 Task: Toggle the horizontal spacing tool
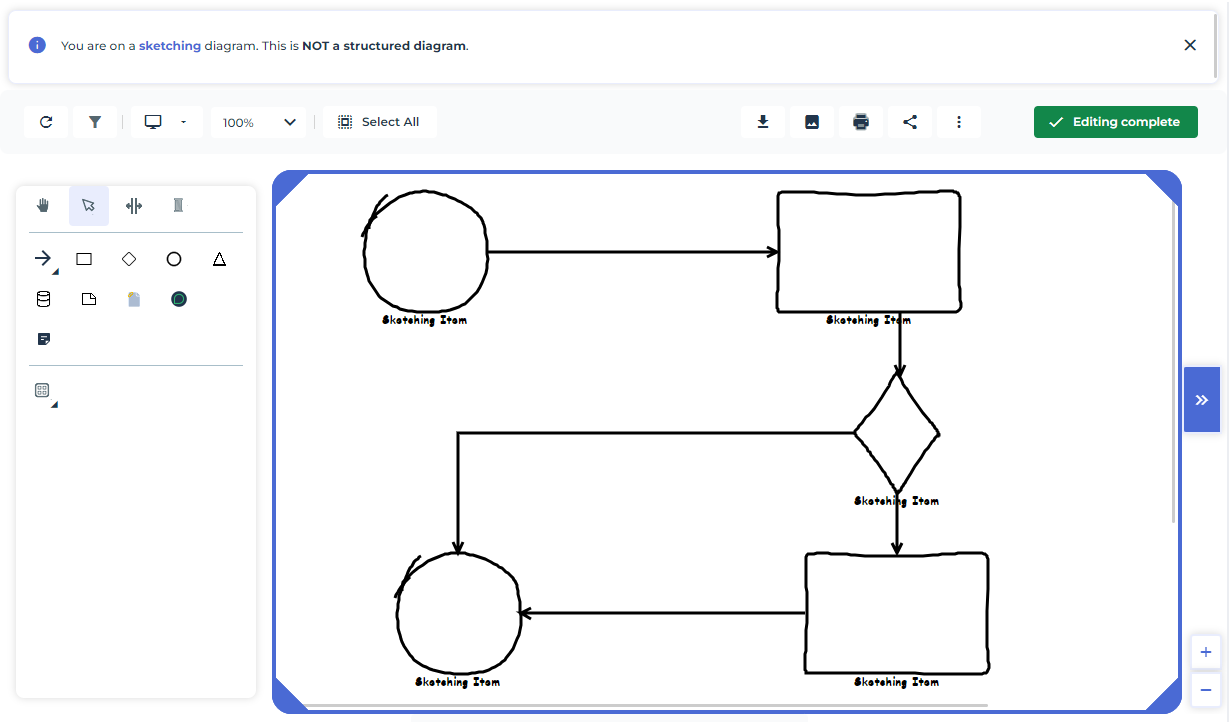133,205
